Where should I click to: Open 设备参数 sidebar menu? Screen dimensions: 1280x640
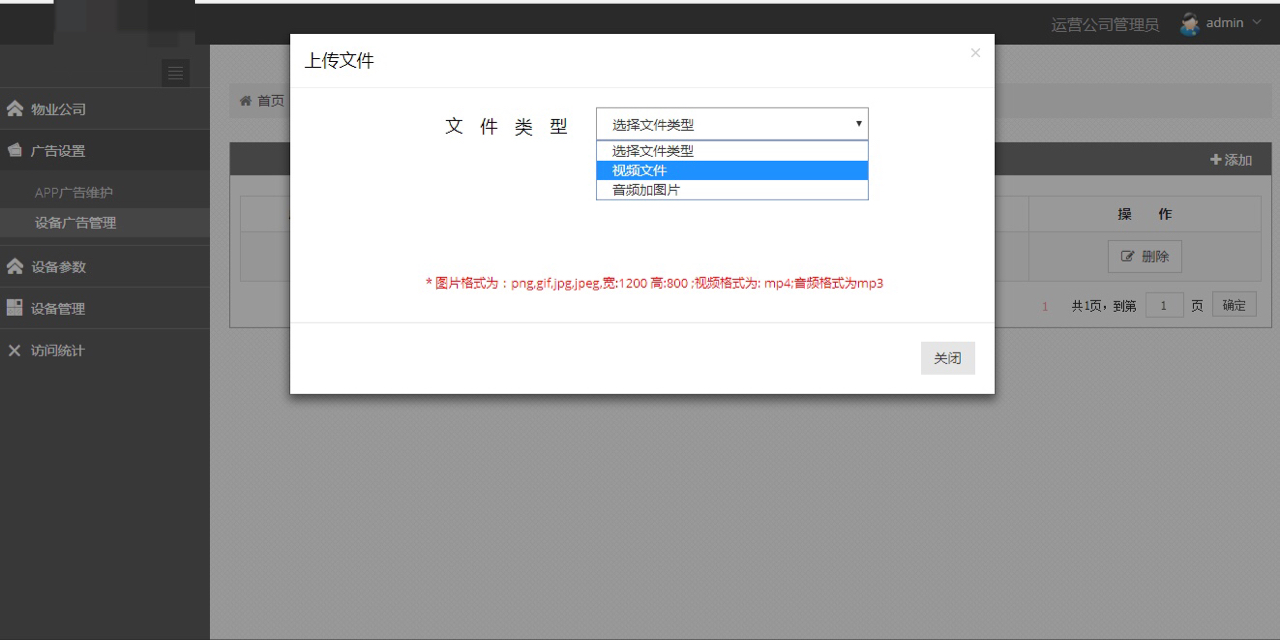pyautogui.click(x=105, y=267)
